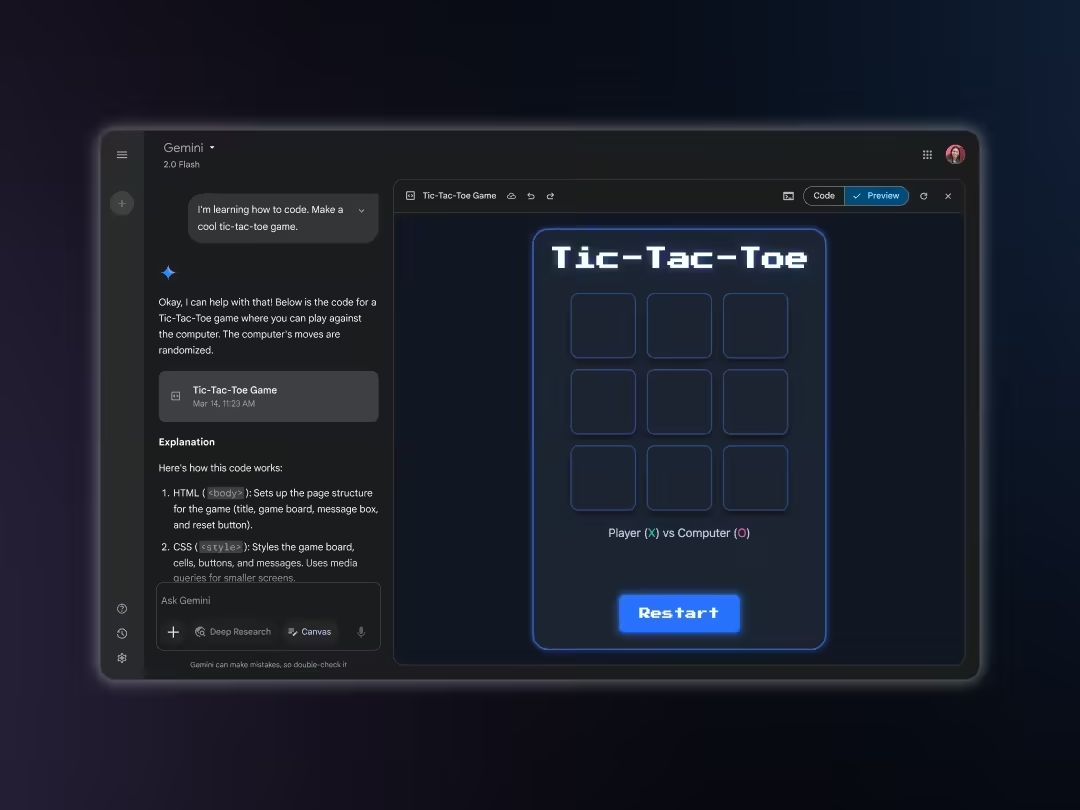1080x810 pixels.
Task: Open the hamburger main menu
Action: pyautogui.click(x=122, y=155)
